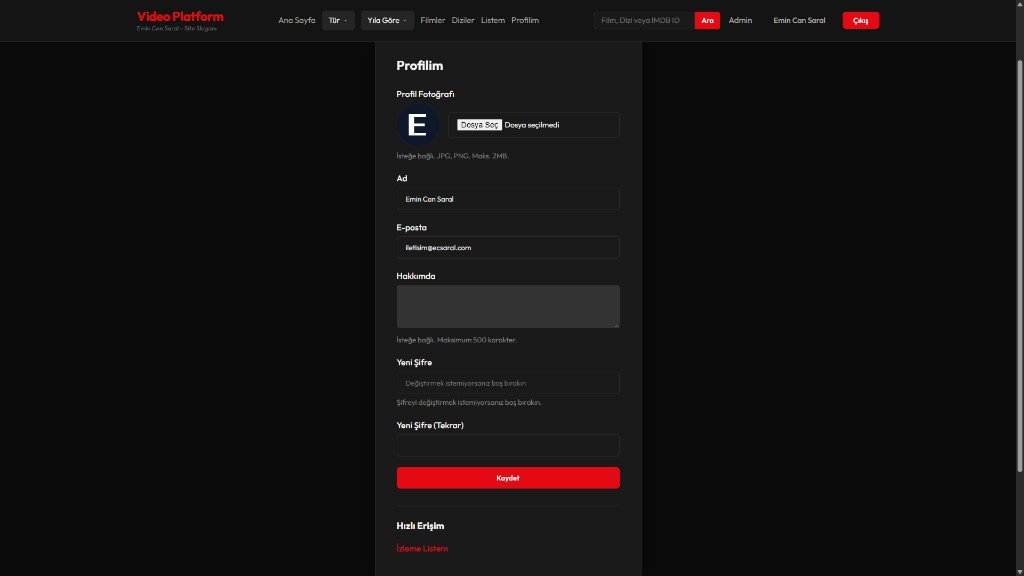Click the Yeni Şifre password field
Viewport: 1024px width, 576px height.
click(508, 382)
